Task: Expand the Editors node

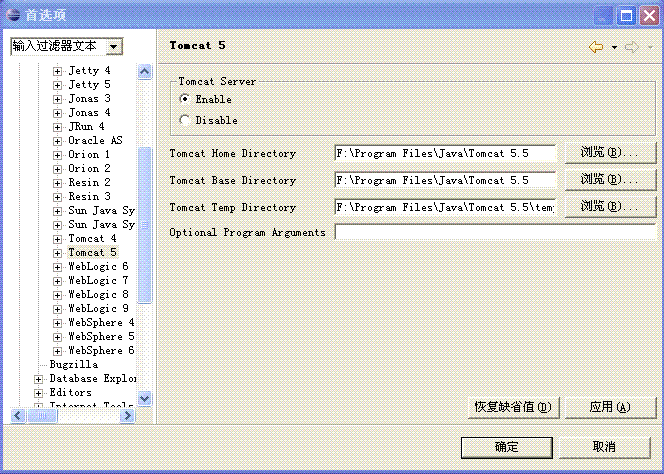Action: [38, 393]
